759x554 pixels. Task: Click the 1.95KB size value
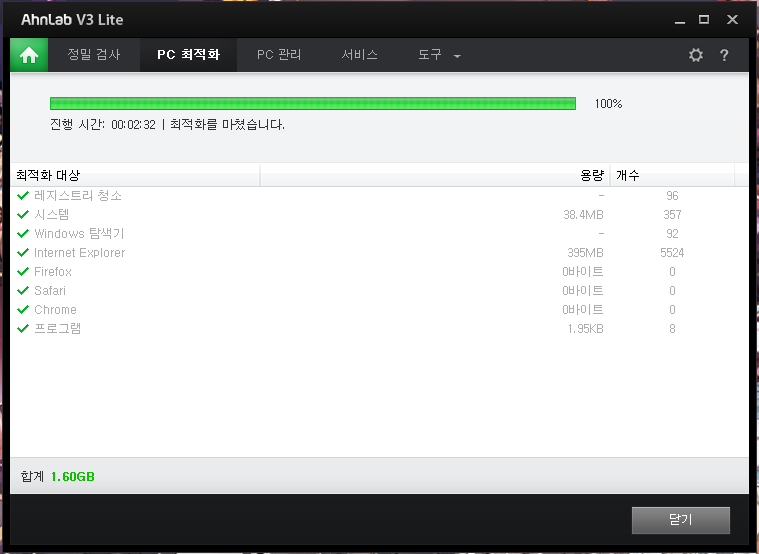[586, 329]
